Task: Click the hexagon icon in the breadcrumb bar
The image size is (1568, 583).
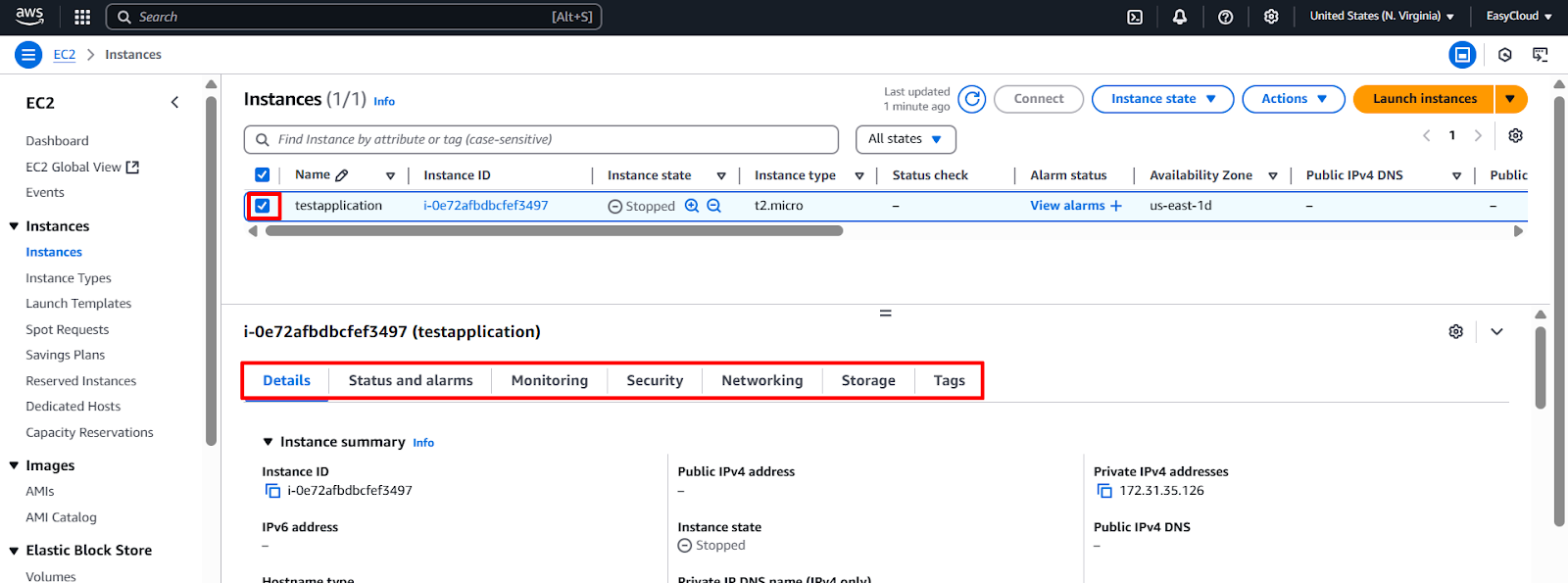Action: click(x=1505, y=55)
